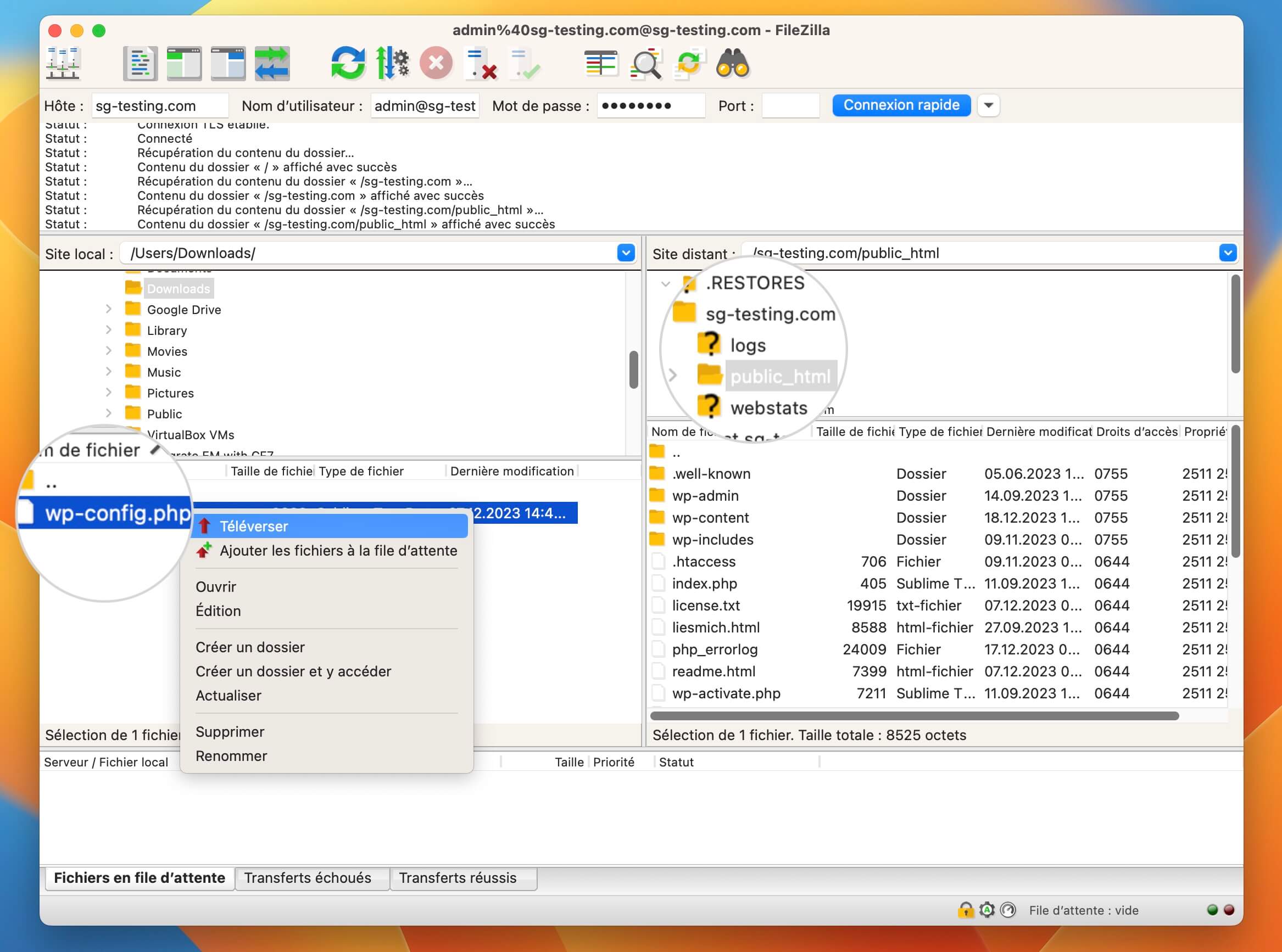Viewport: 1282px width, 952px height.
Task: Click the red activity indicator light
Action: pyautogui.click(x=1229, y=910)
